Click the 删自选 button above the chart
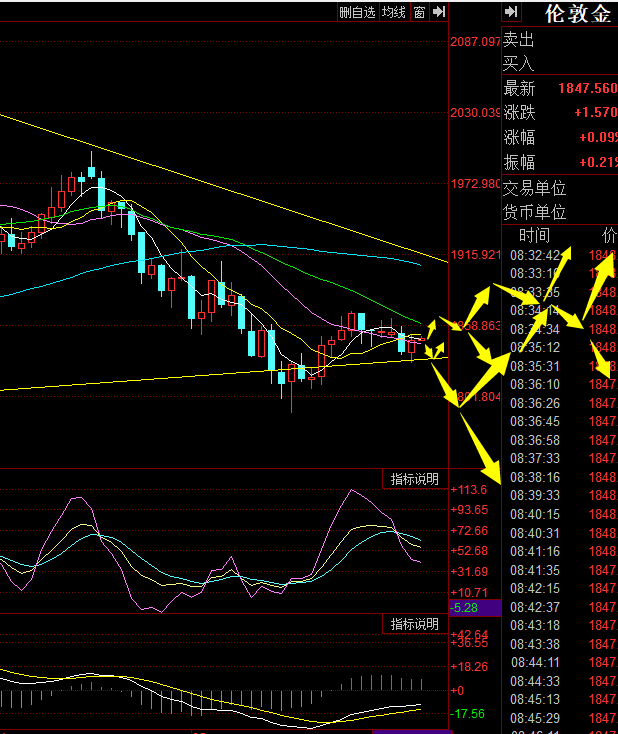 click(358, 12)
